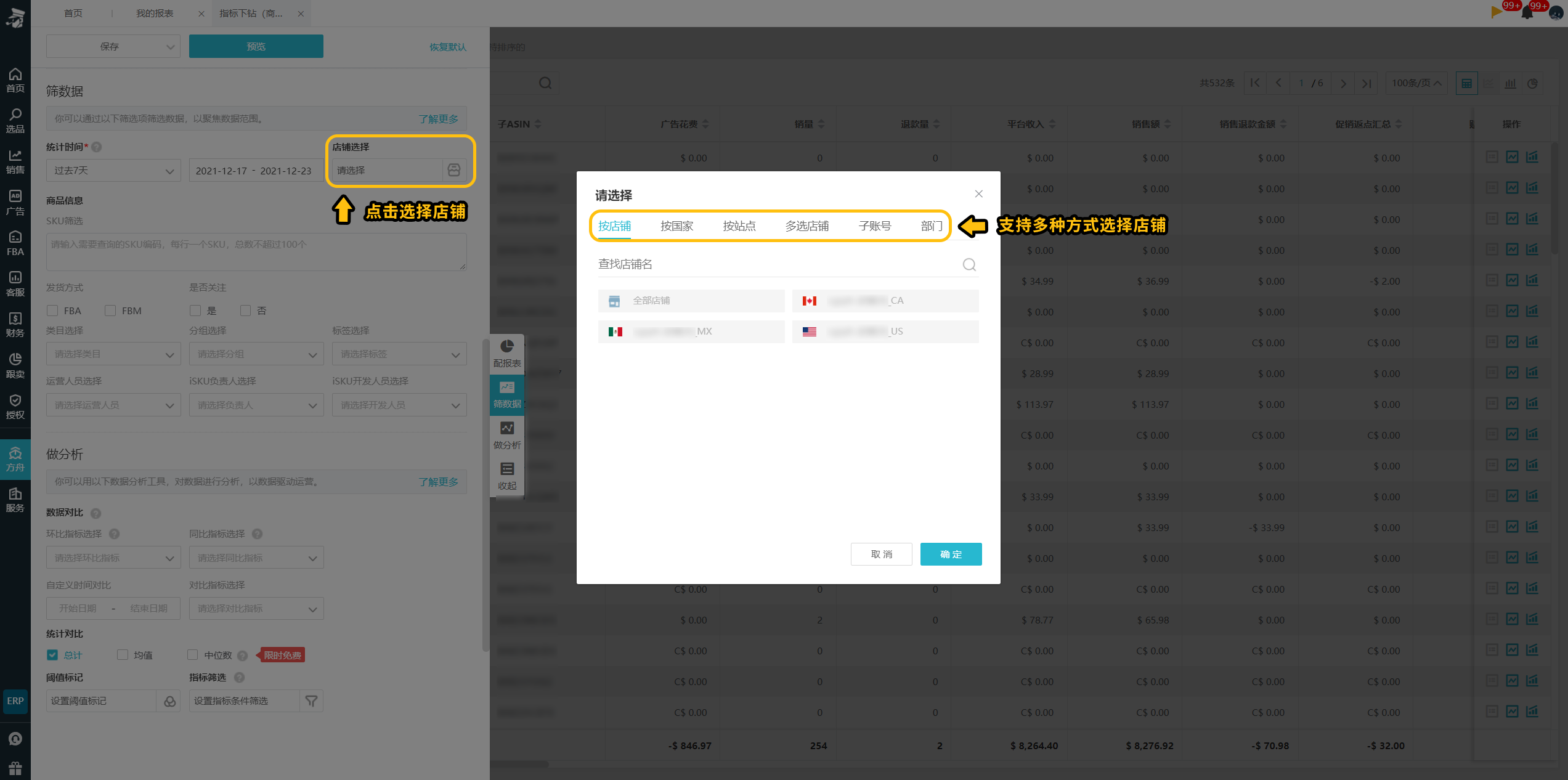Check the 均值 checkbox
The image size is (1568, 780).
click(123, 655)
